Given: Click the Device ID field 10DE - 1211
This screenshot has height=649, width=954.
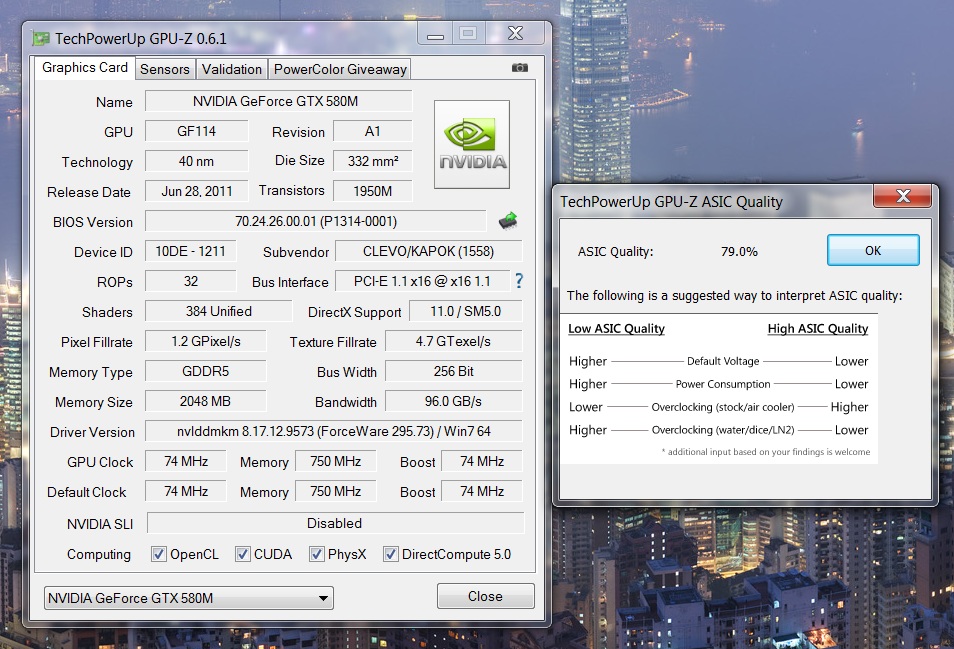Looking at the screenshot, I should pos(190,251).
